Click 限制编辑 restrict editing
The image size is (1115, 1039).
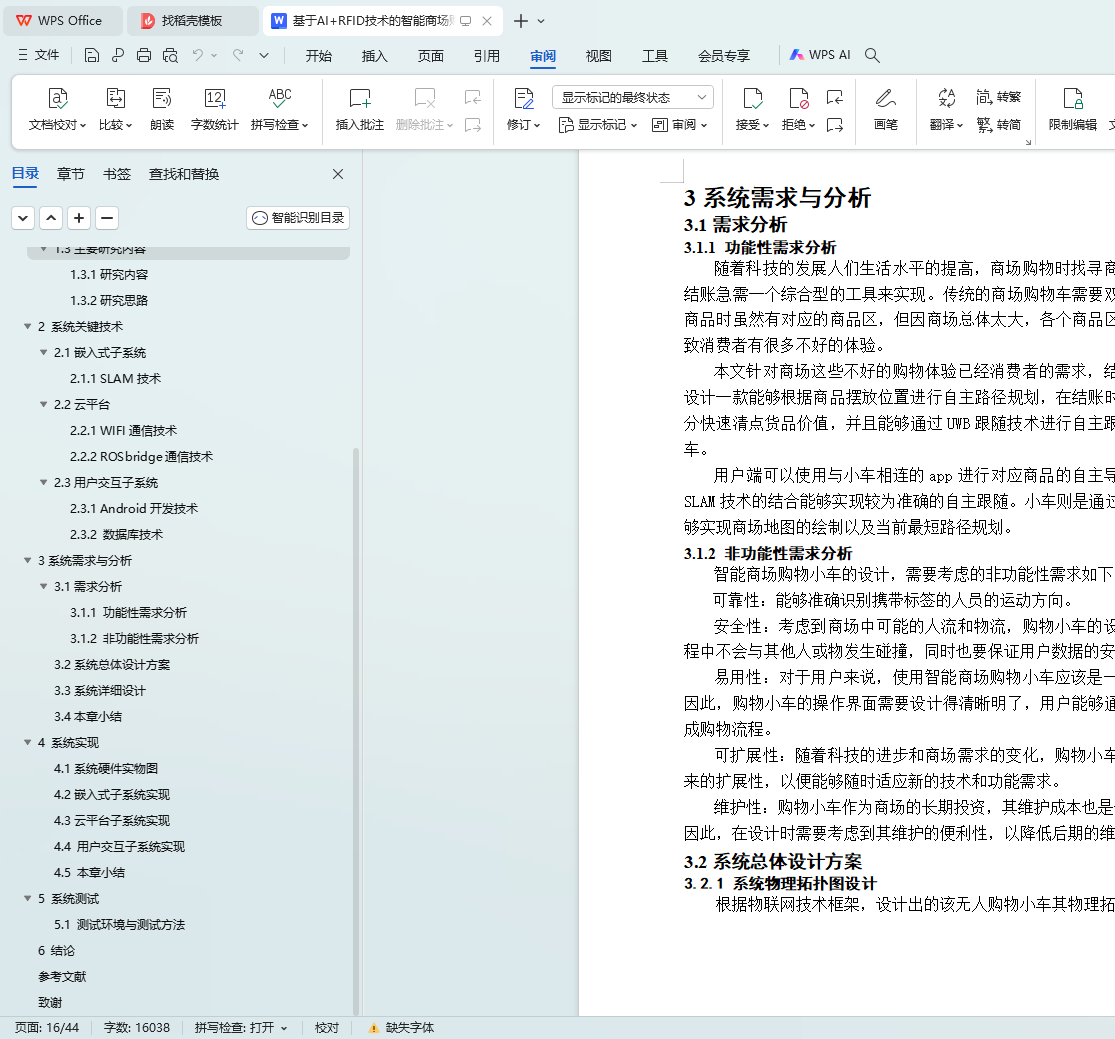click(1072, 110)
